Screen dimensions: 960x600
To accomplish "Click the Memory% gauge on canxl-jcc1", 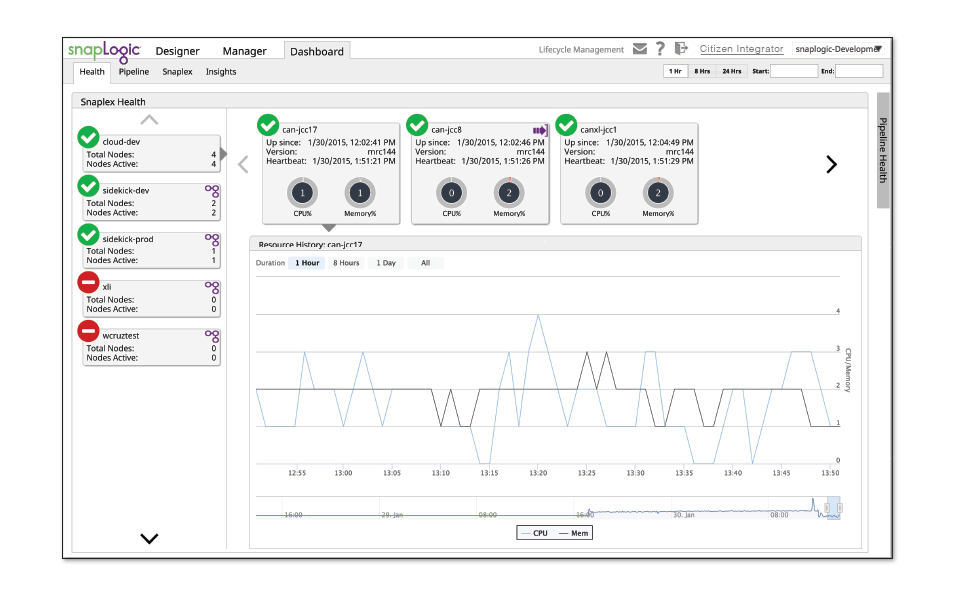I will [x=658, y=192].
